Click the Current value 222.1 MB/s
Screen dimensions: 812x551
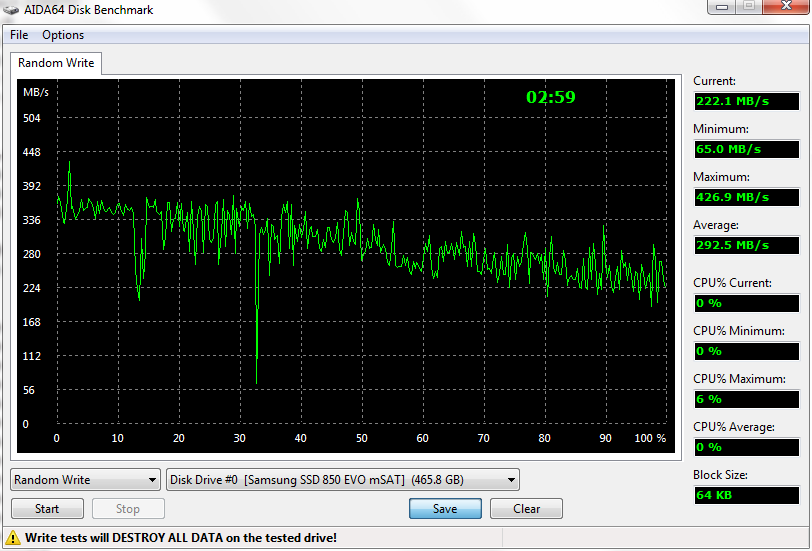(747, 101)
